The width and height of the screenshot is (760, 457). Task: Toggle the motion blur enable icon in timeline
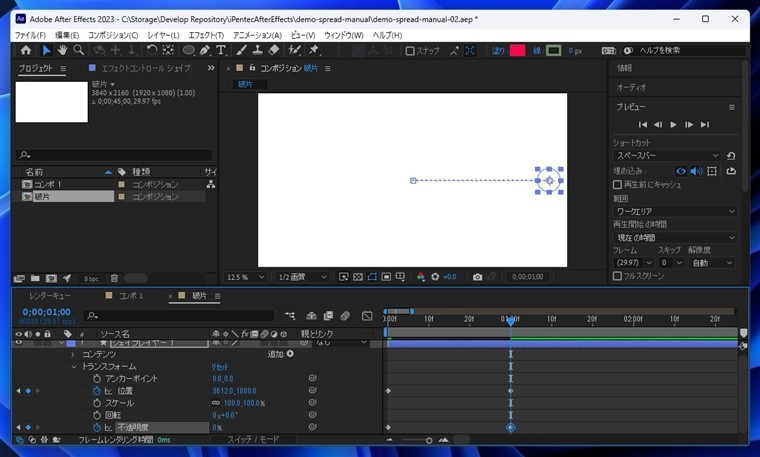tap(345, 316)
